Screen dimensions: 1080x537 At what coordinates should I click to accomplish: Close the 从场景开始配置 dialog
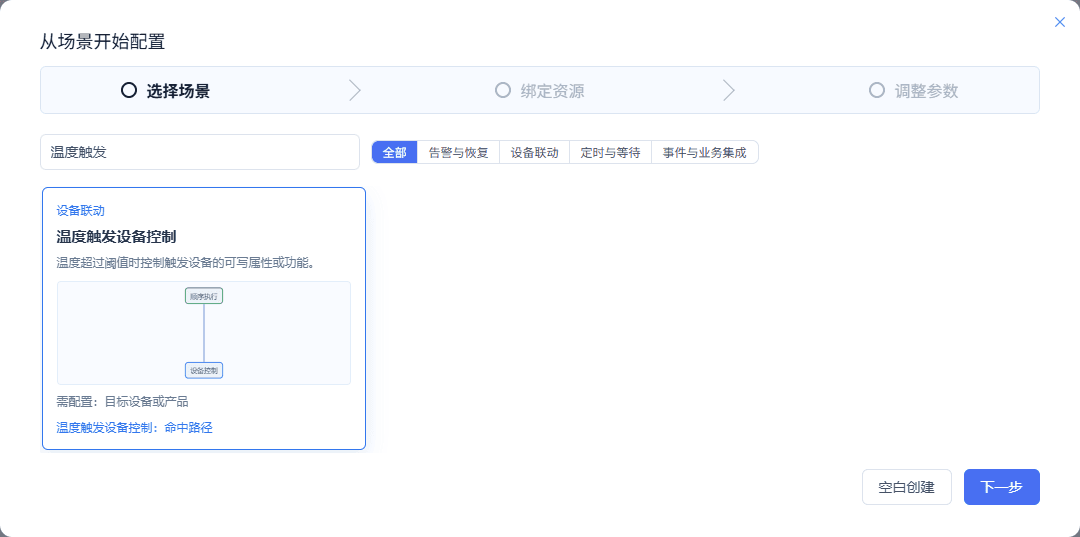(x=1059, y=22)
